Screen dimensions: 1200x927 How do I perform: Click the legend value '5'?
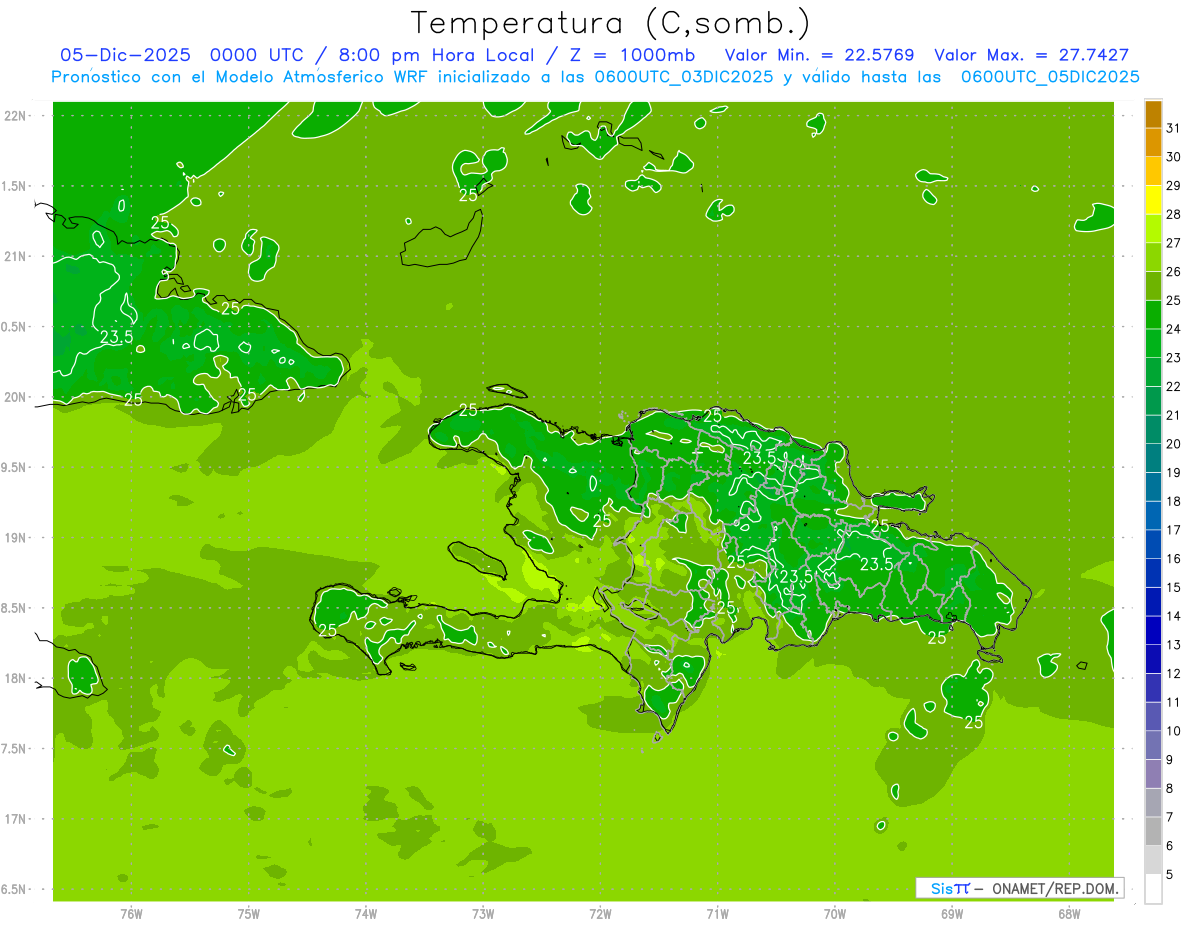pyautogui.click(x=1170, y=874)
